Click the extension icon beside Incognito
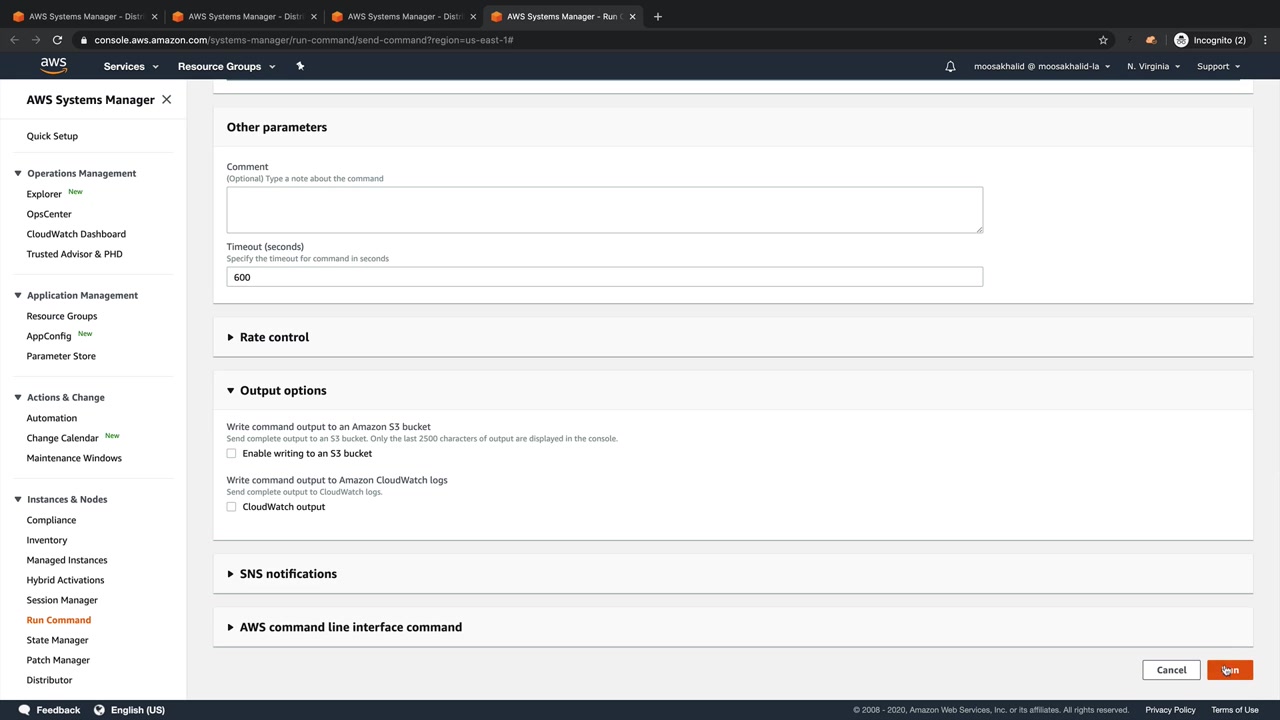This screenshot has width=1280, height=720. click(1151, 40)
